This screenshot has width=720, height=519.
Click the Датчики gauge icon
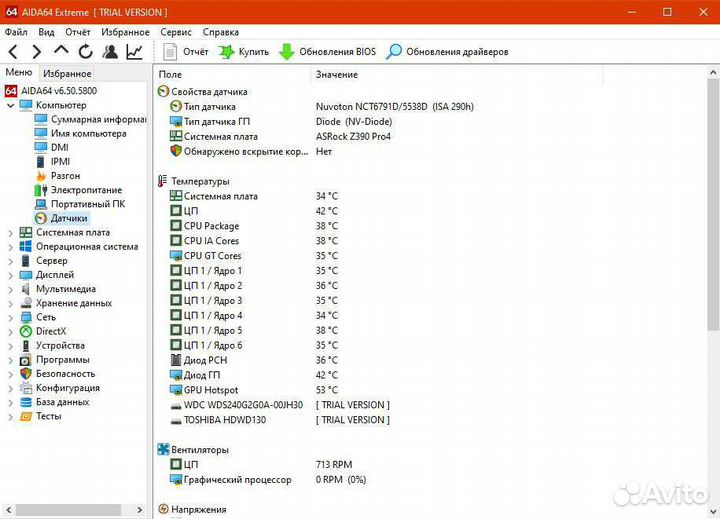(41, 218)
